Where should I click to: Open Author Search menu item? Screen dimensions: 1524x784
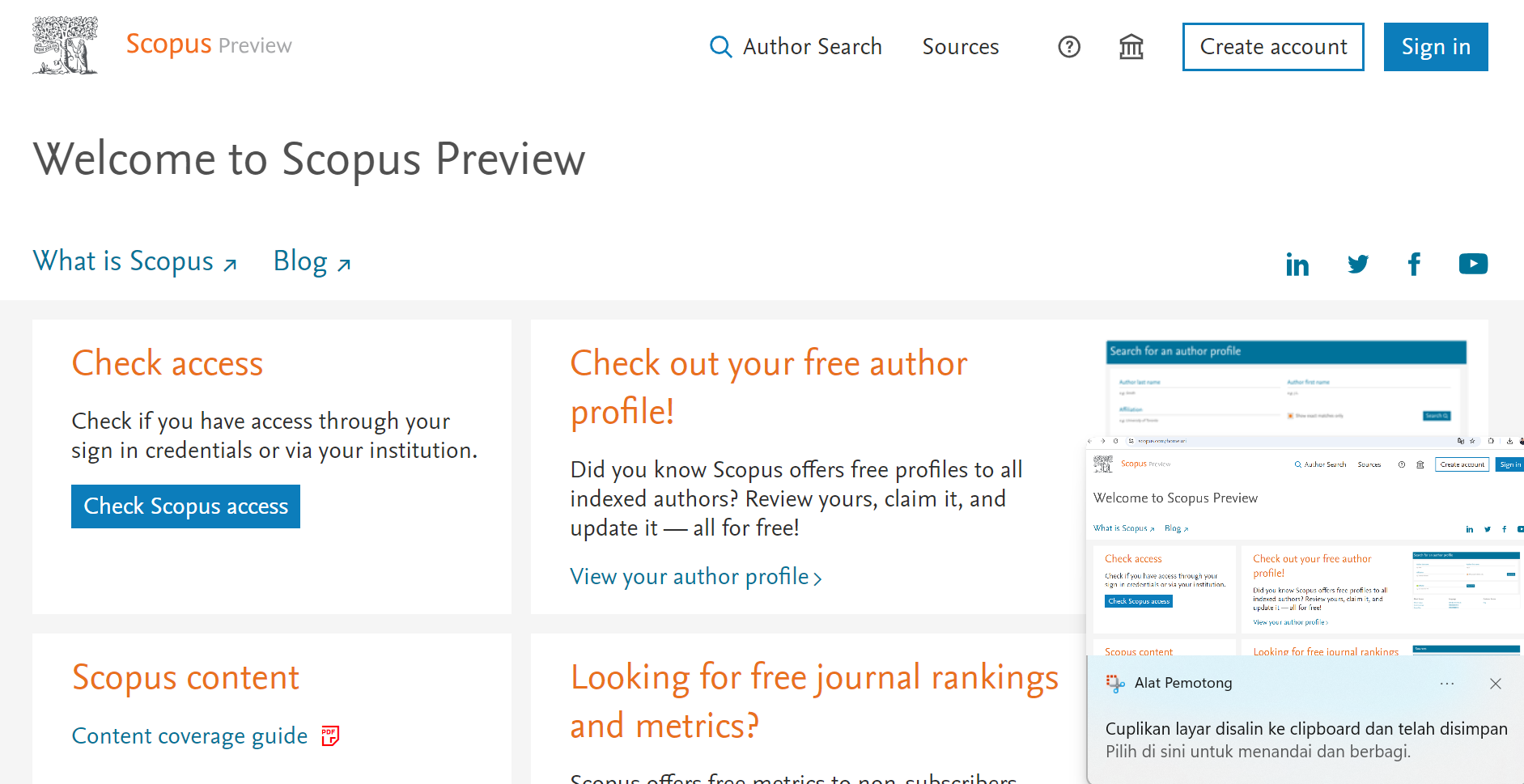pyautogui.click(x=812, y=47)
